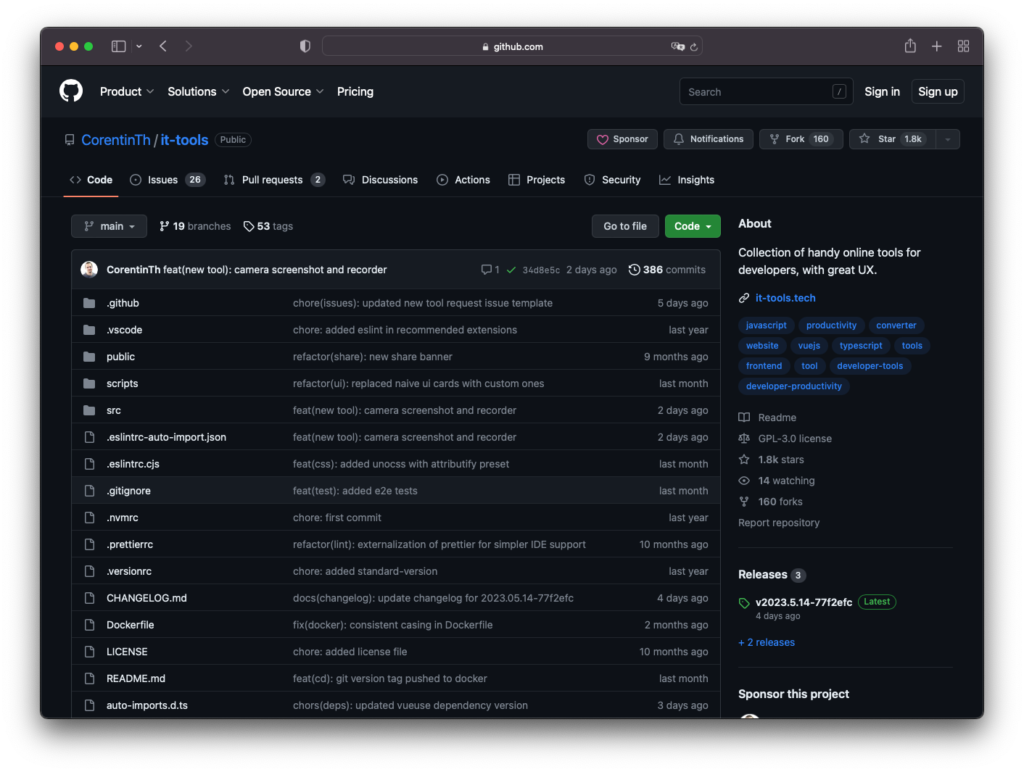Open the it-tools.tech website link
The height and width of the screenshot is (772, 1024).
tap(785, 298)
